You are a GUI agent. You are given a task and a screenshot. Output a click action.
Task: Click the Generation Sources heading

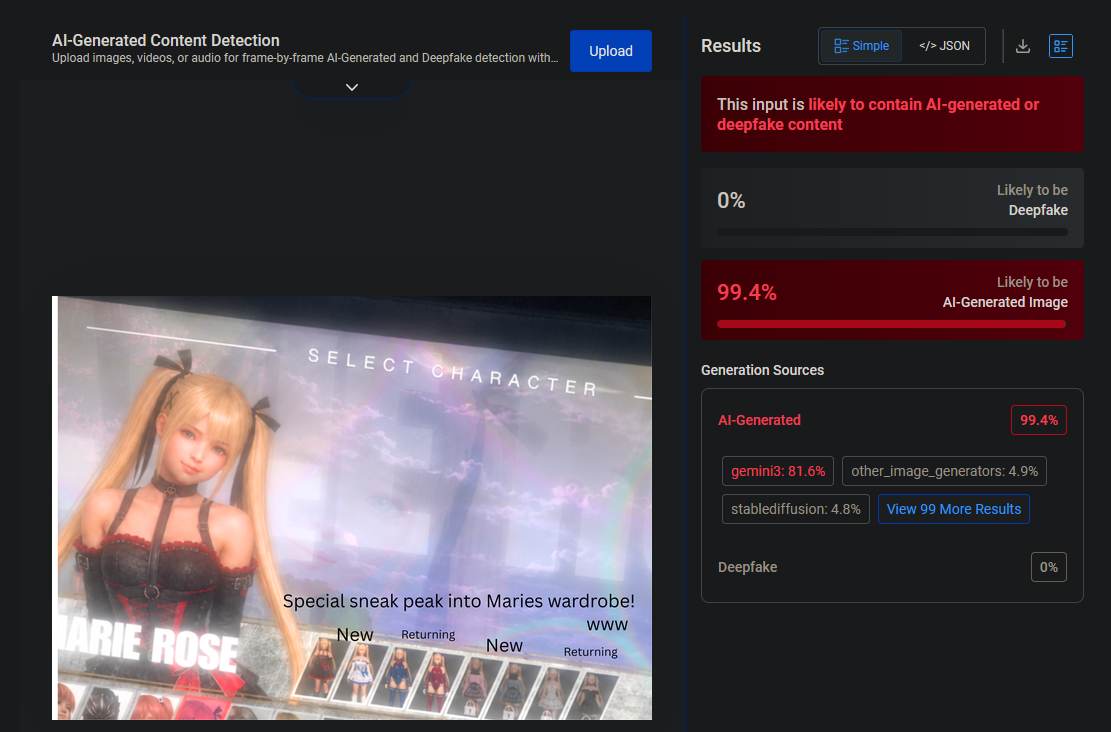point(762,370)
